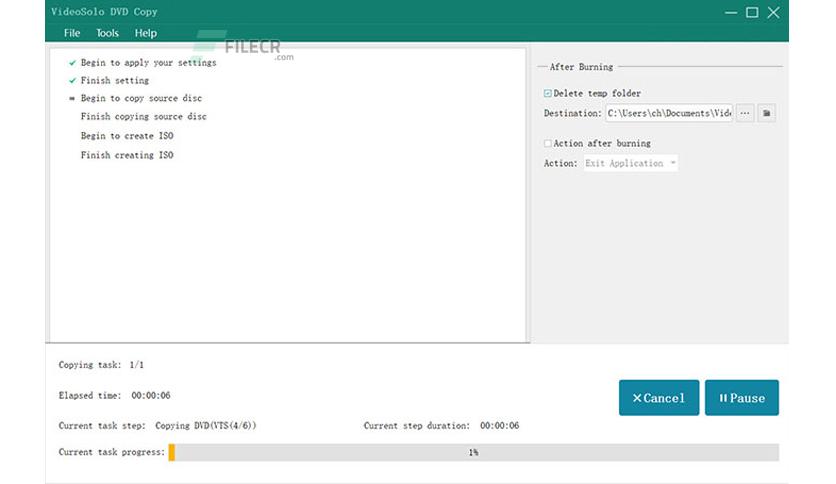Close the VideoSolo DVD Copy window
836x484 pixels.
773,12
